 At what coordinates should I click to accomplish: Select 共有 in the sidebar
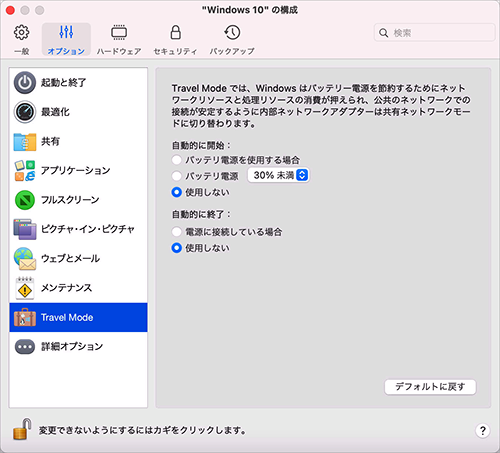tap(78, 141)
